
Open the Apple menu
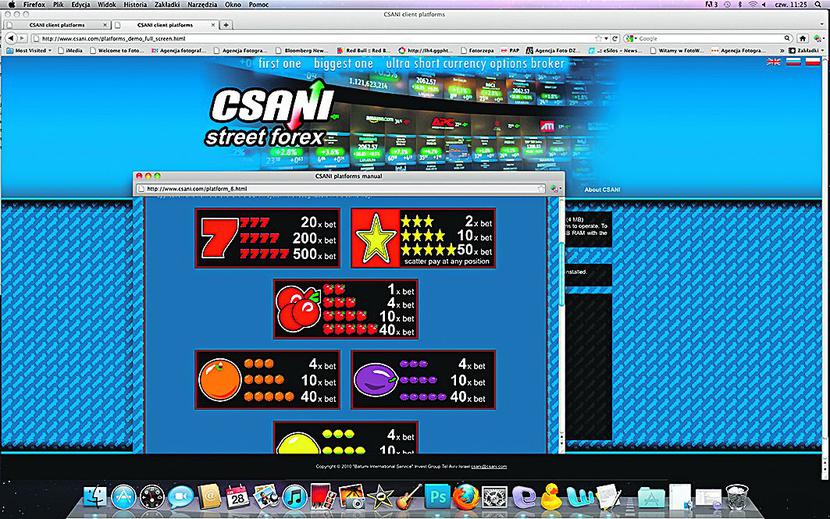pos(12,4)
